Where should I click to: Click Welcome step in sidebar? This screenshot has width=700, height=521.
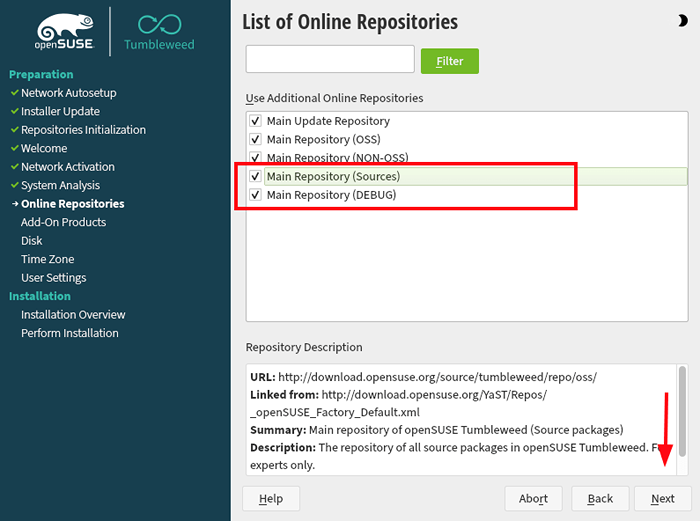click(x=44, y=148)
